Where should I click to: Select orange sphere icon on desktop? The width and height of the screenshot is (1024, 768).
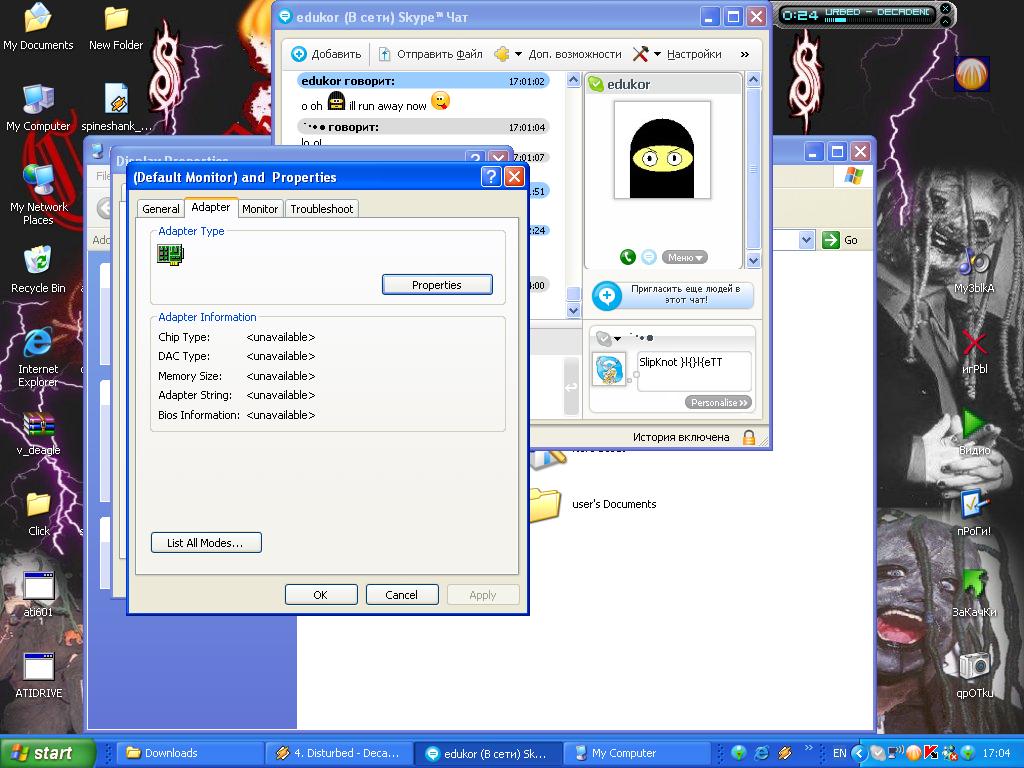(x=972, y=74)
